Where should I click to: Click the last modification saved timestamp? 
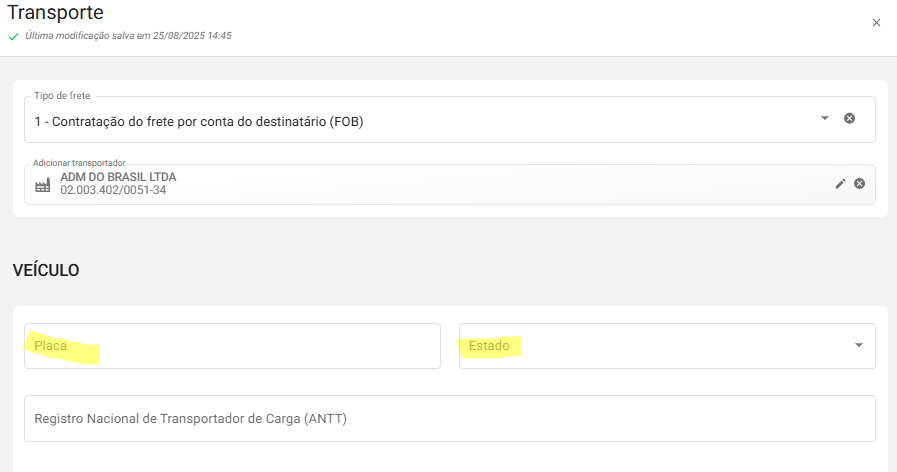pyautogui.click(x=128, y=36)
